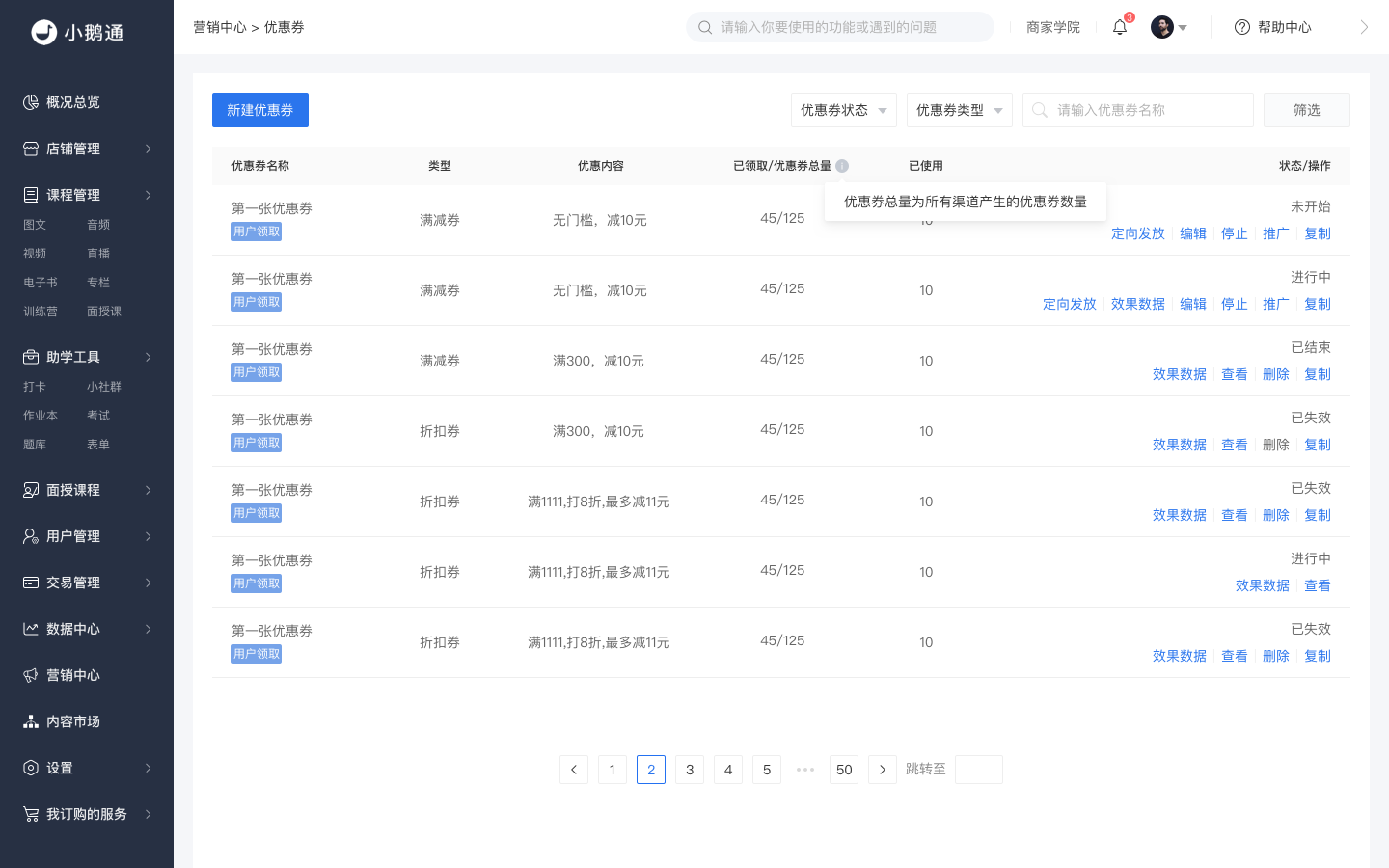Focus the 跳转至 page number field
Viewport: 1389px width, 868px height.
(x=979, y=770)
